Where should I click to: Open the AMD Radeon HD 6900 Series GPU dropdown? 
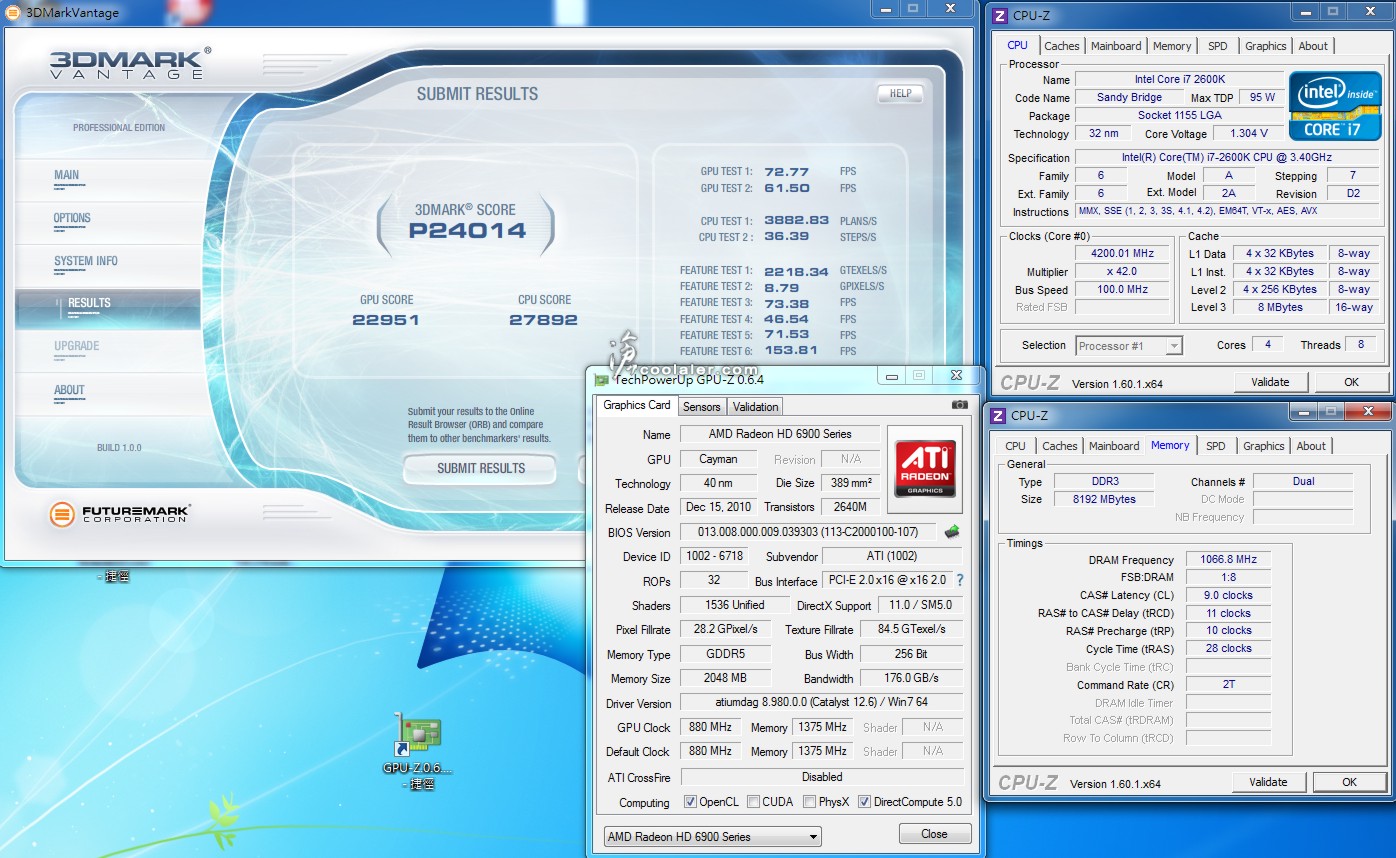[712, 837]
